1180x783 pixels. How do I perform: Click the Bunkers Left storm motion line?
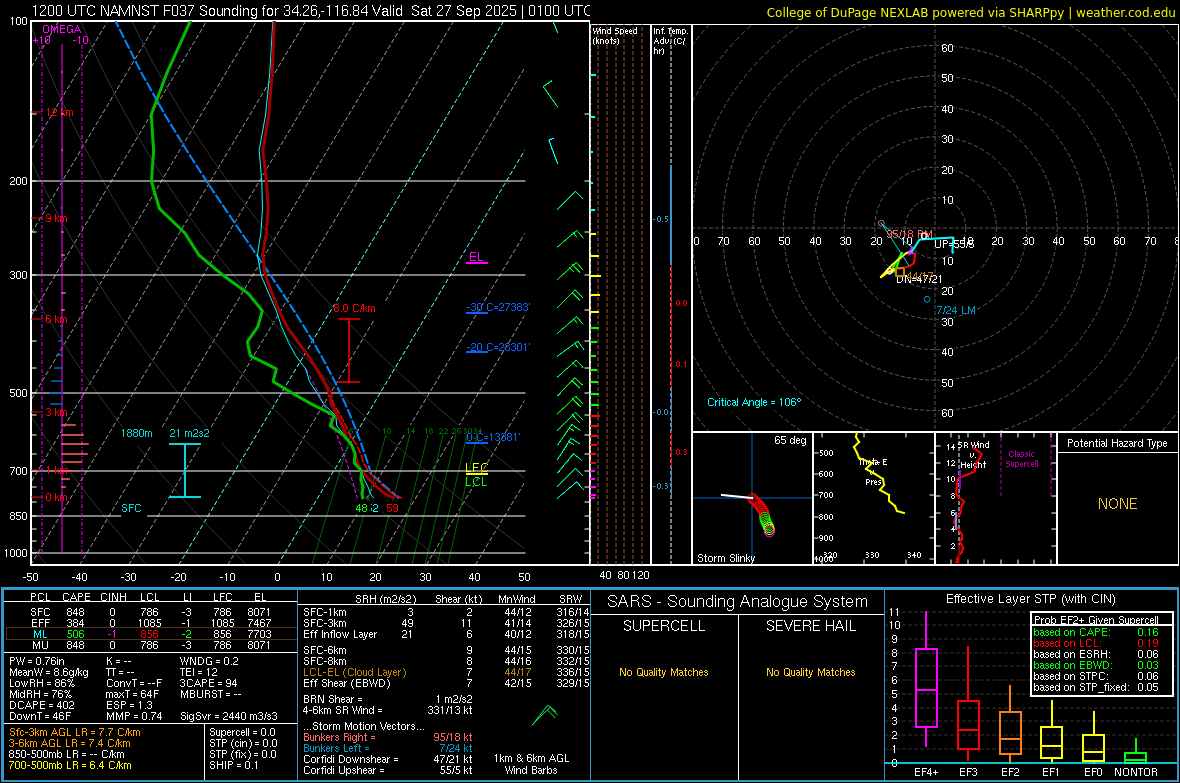click(x=388, y=748)
